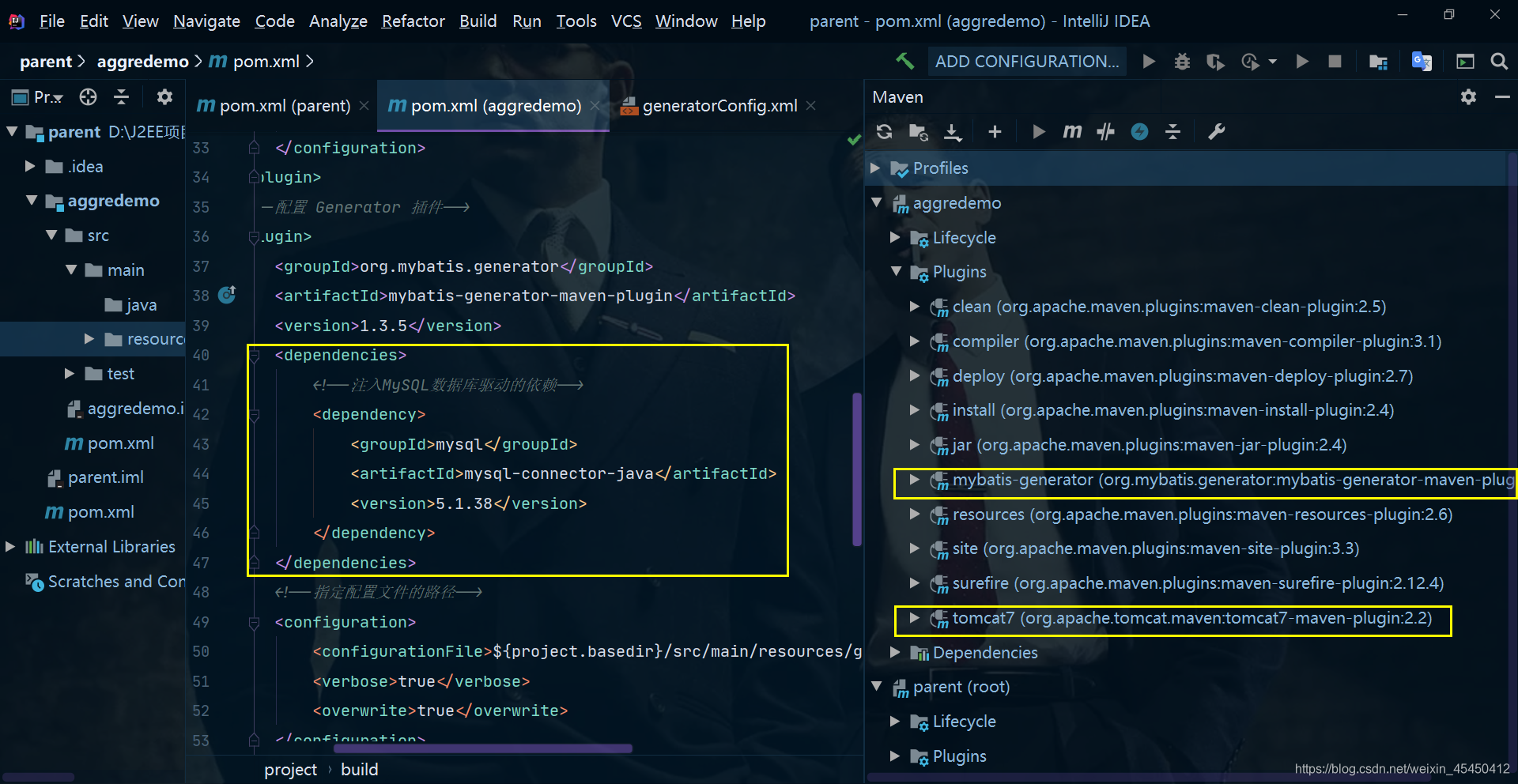
Task: Expand the tomcat7 plugin goals
Action: click(915, 617)
